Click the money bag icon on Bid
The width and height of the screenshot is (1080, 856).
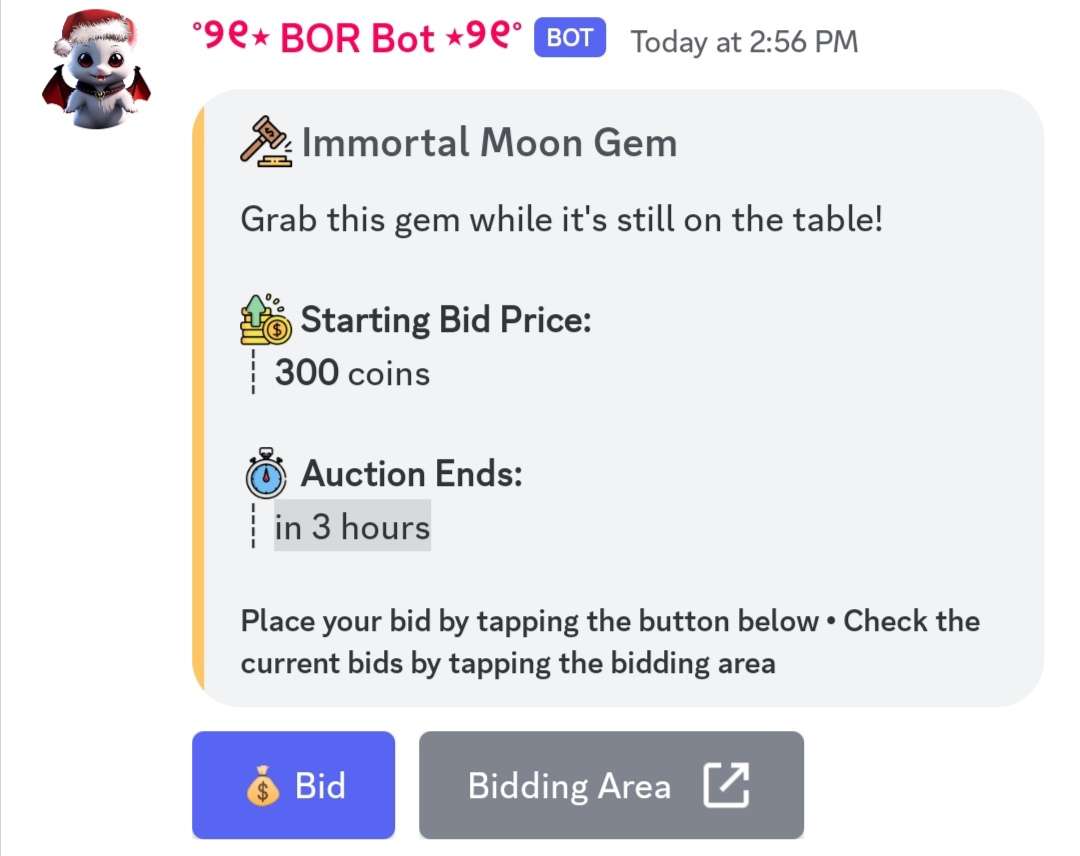tap(263, 786)
